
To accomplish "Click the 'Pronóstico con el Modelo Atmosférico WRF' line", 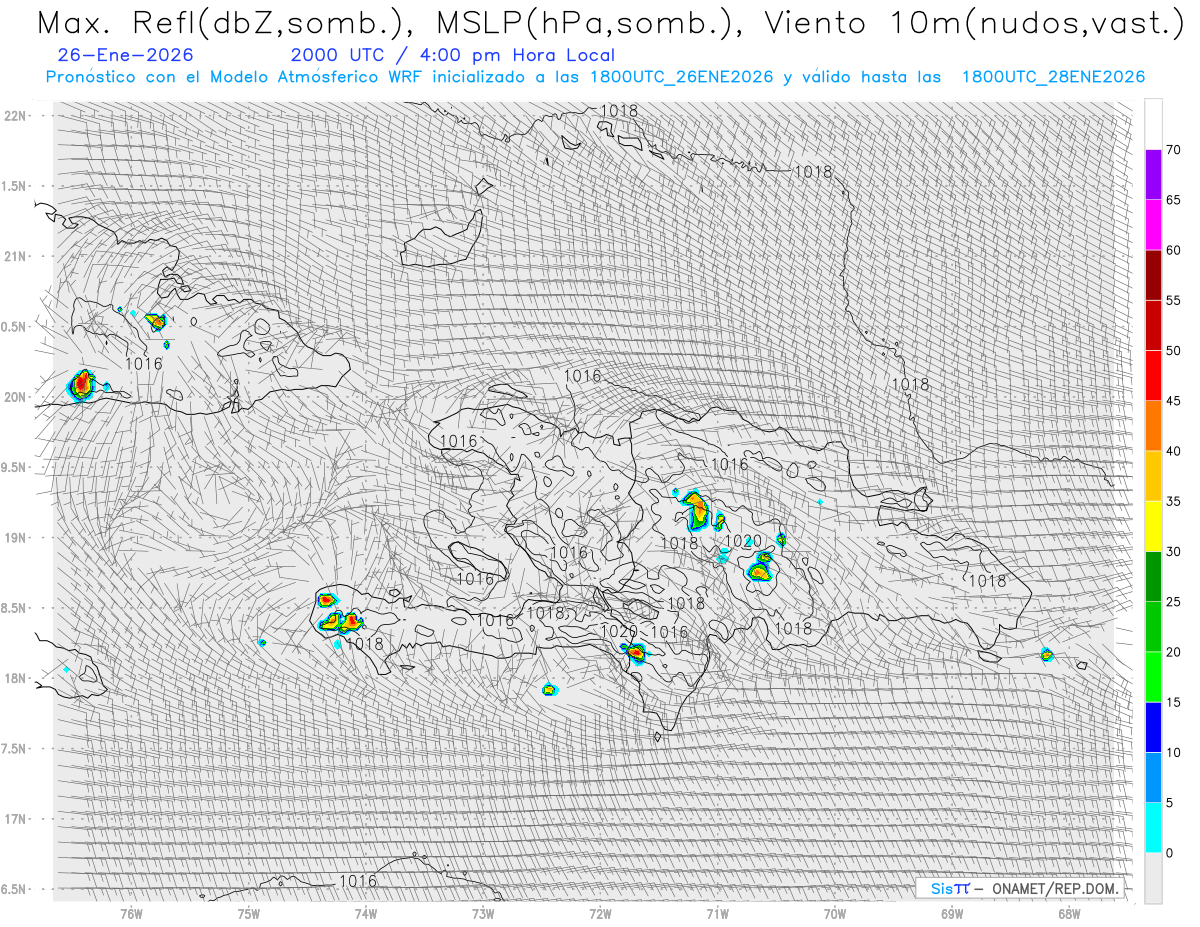I will 596,77.
